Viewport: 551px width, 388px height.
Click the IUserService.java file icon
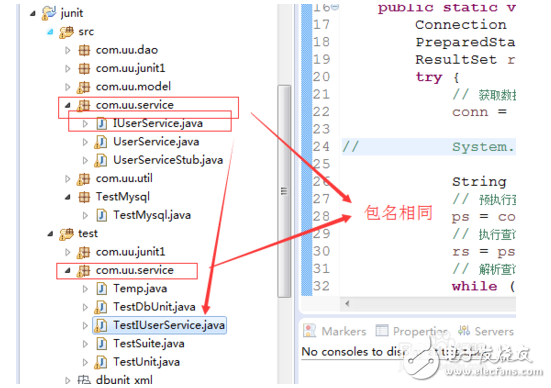tap(101, 123)
